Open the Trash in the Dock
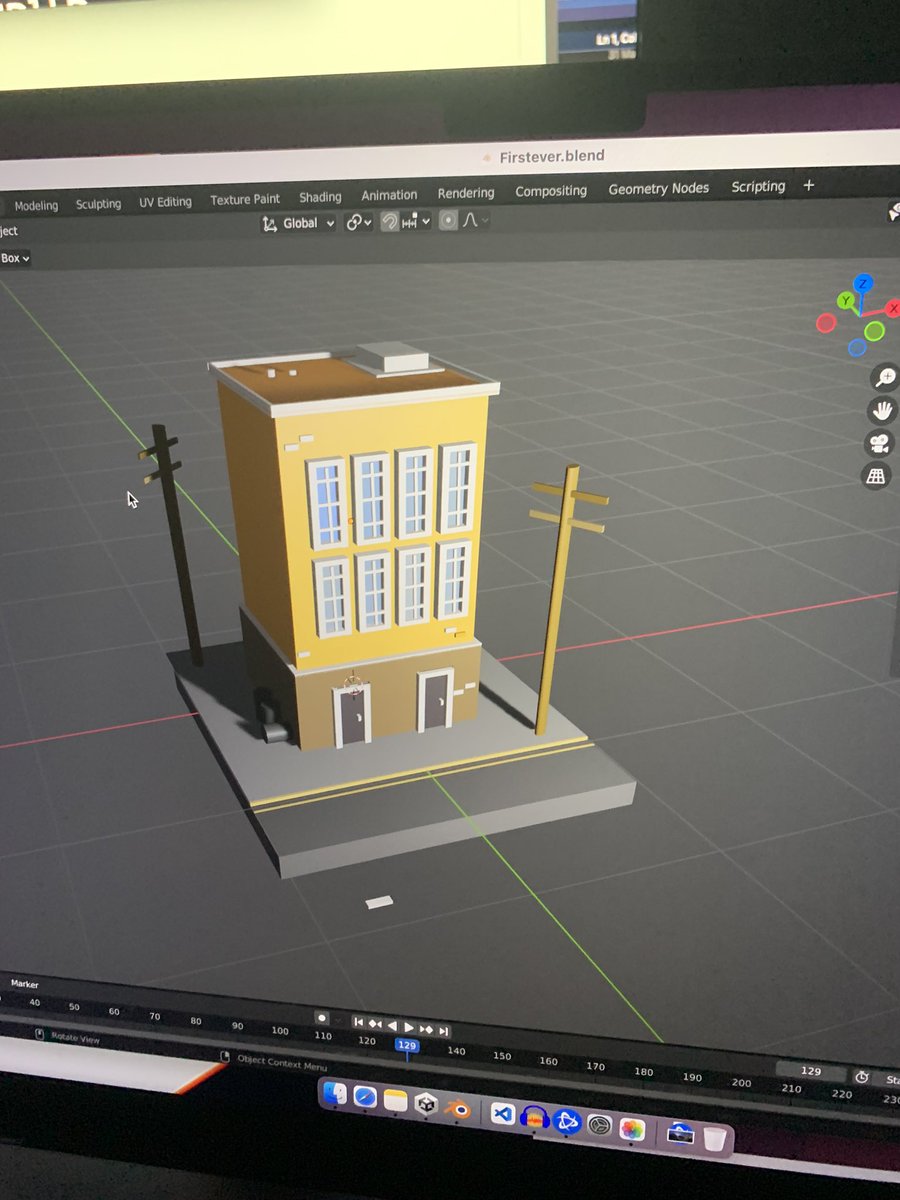Screen dimensions: 900x1200 point(715,1139)
